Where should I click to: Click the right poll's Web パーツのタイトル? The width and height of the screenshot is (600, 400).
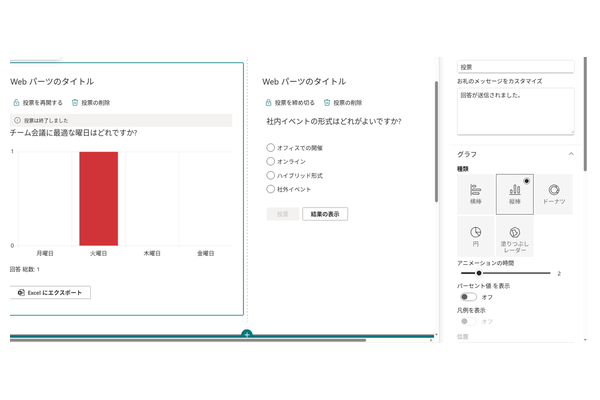pyautogui.click(x=304, y=82)
